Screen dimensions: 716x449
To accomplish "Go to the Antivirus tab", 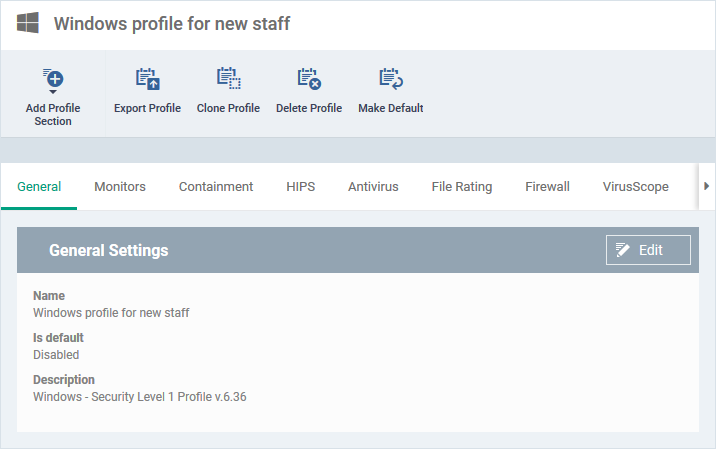I will (x=373, y=186).
